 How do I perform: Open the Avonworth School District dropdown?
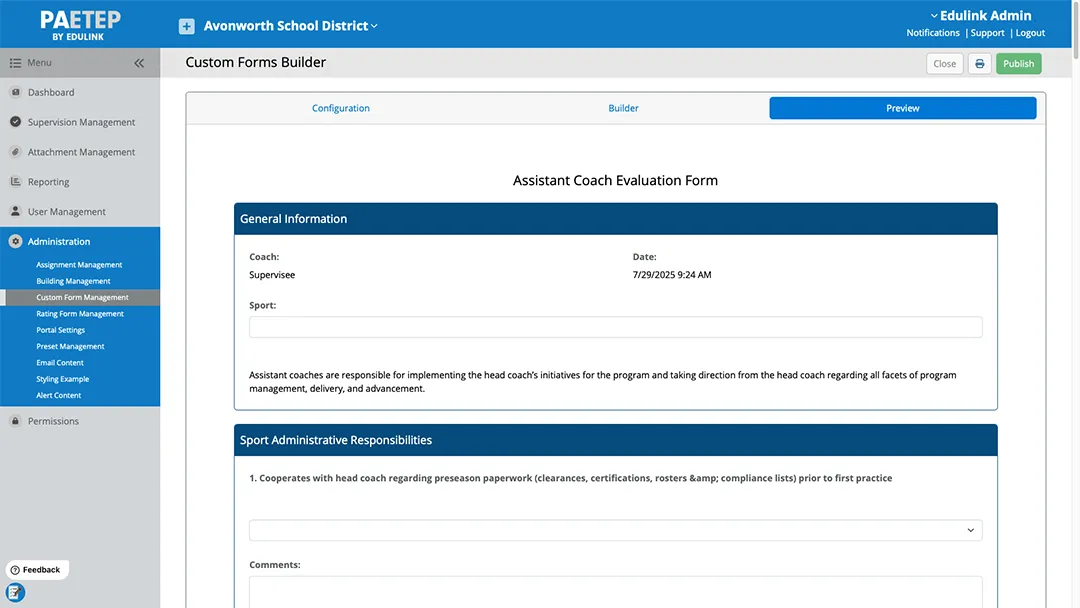coord(290,26)
